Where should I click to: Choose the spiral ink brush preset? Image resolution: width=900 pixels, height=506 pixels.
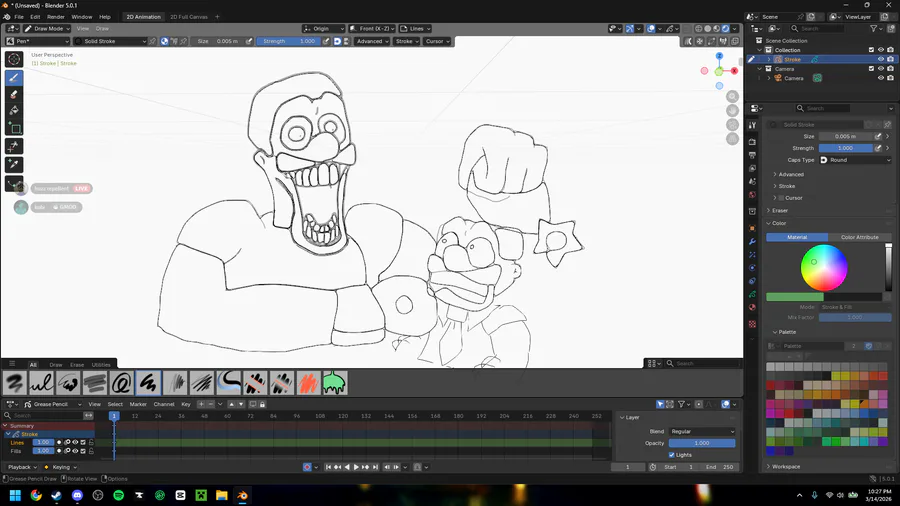[122, 383]
